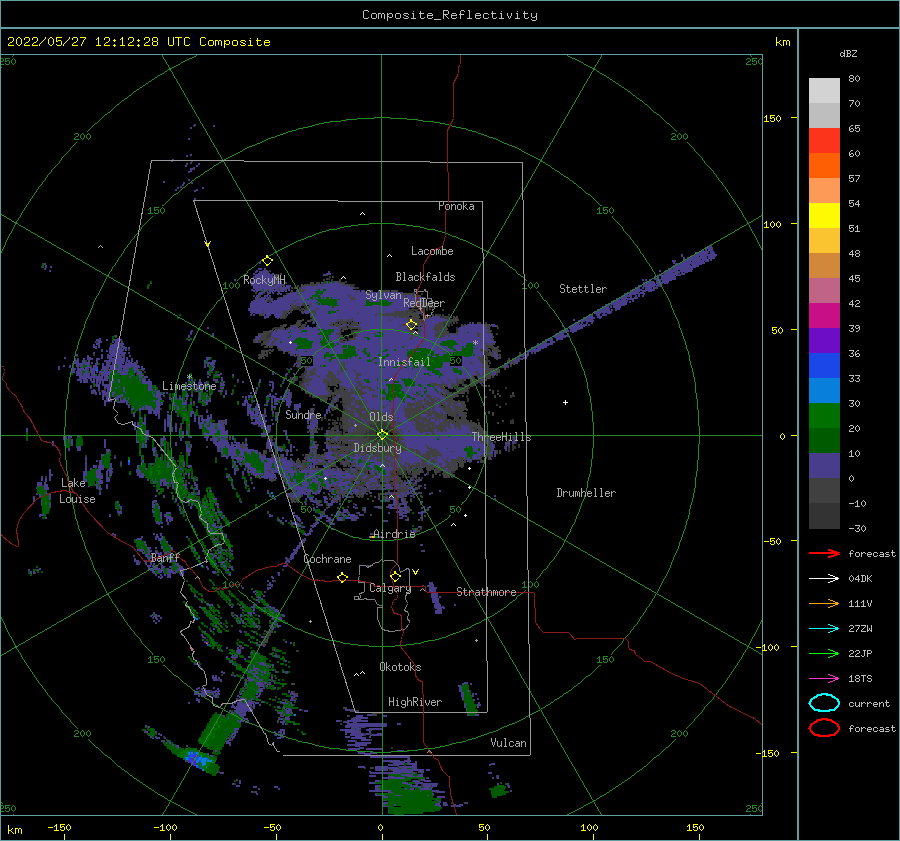Viewport: 900px width, 841px height.
Task: Click white plus marker east of ThreeHills
Action: point(565,402)
